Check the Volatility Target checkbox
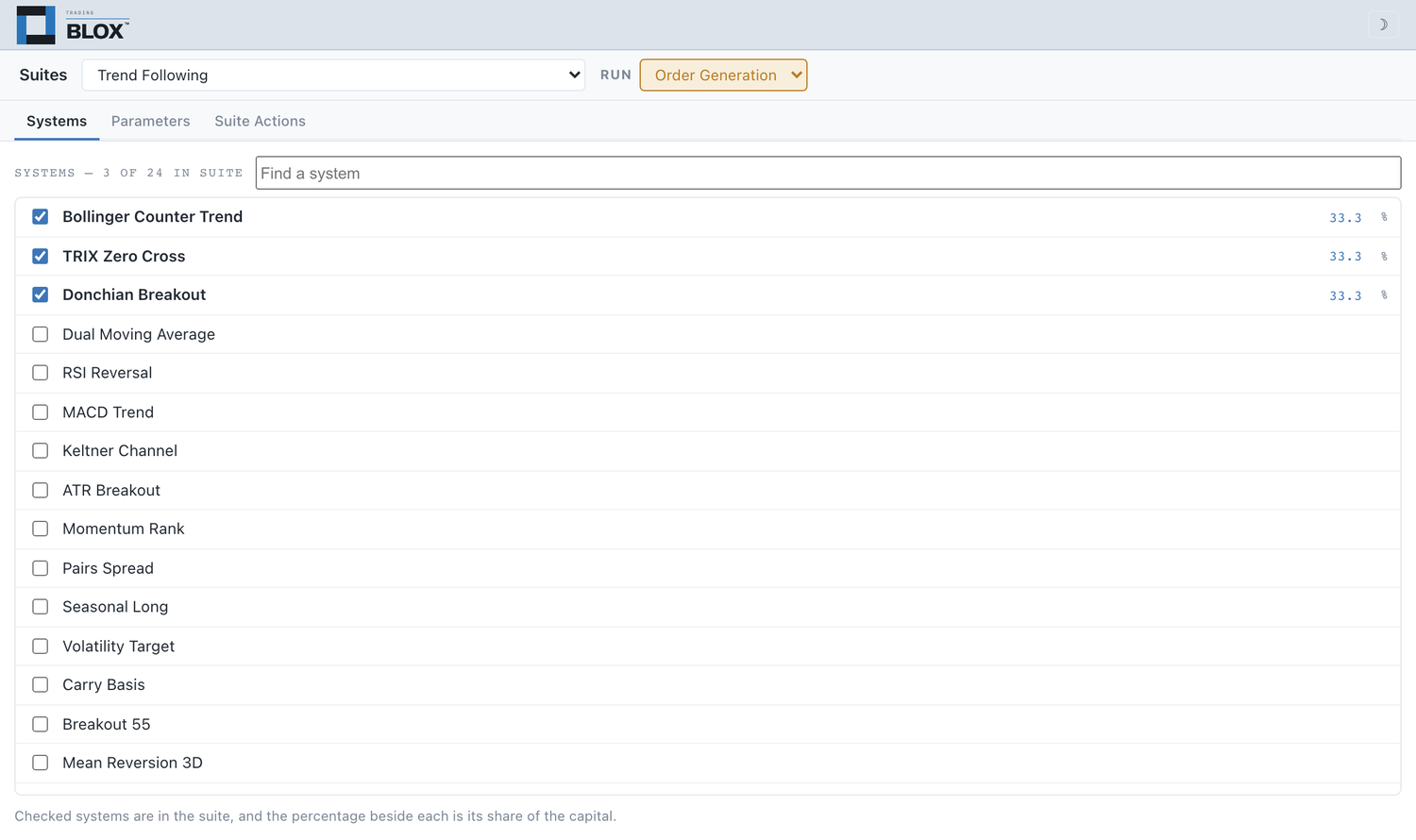The image size is (1416, 840). [41, 647]
